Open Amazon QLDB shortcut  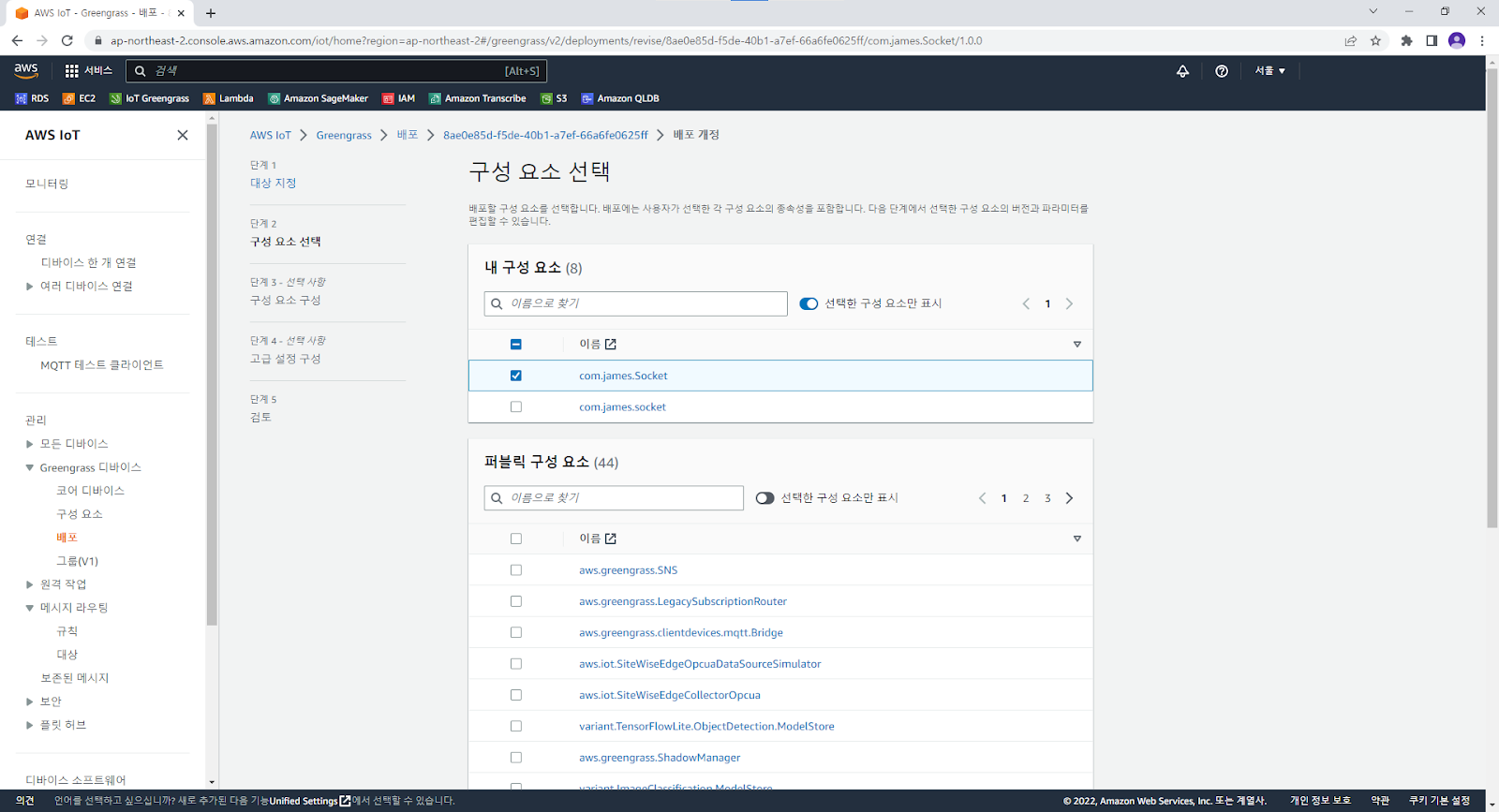click(620, 98)
